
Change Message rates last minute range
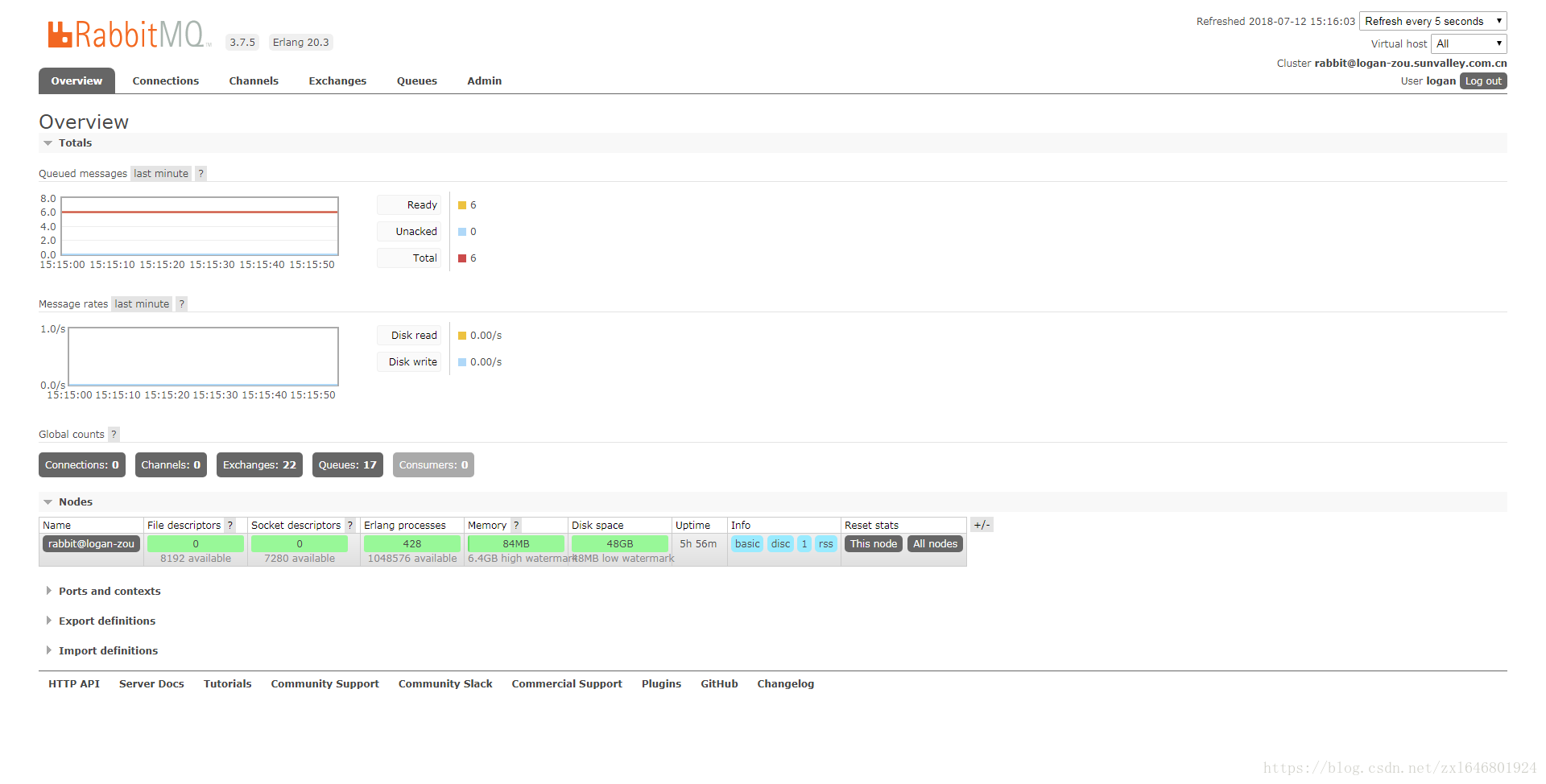(x=142, y=303)
